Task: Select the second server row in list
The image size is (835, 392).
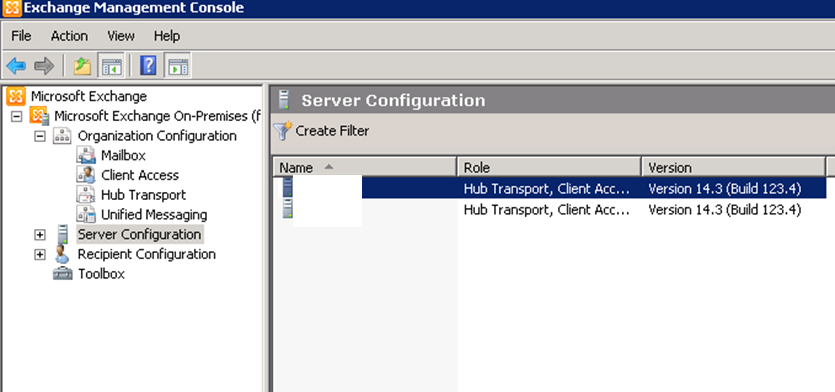Action: pyautogui.click(x=550, y=210)
